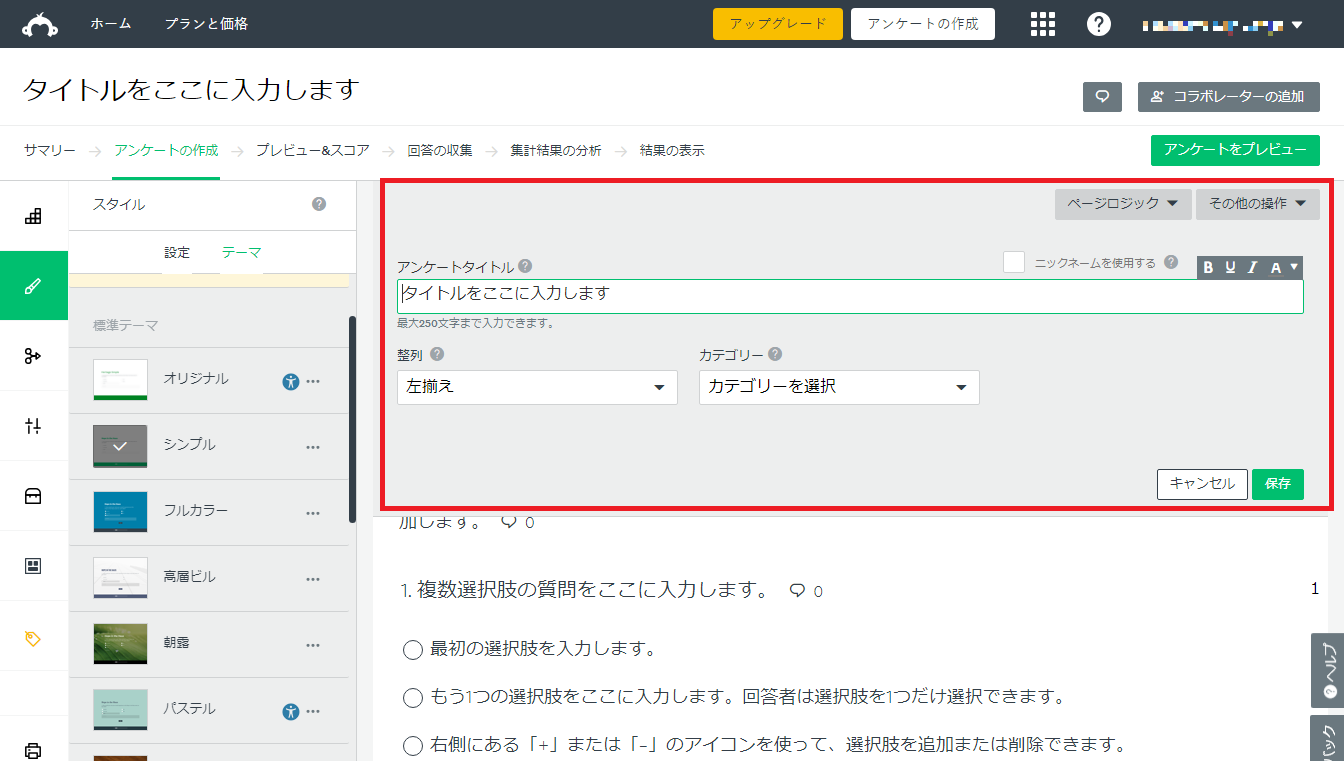1344x761 pixels.
Task: Switch to the 設定 tab
Action: click(x=177, y=252)
